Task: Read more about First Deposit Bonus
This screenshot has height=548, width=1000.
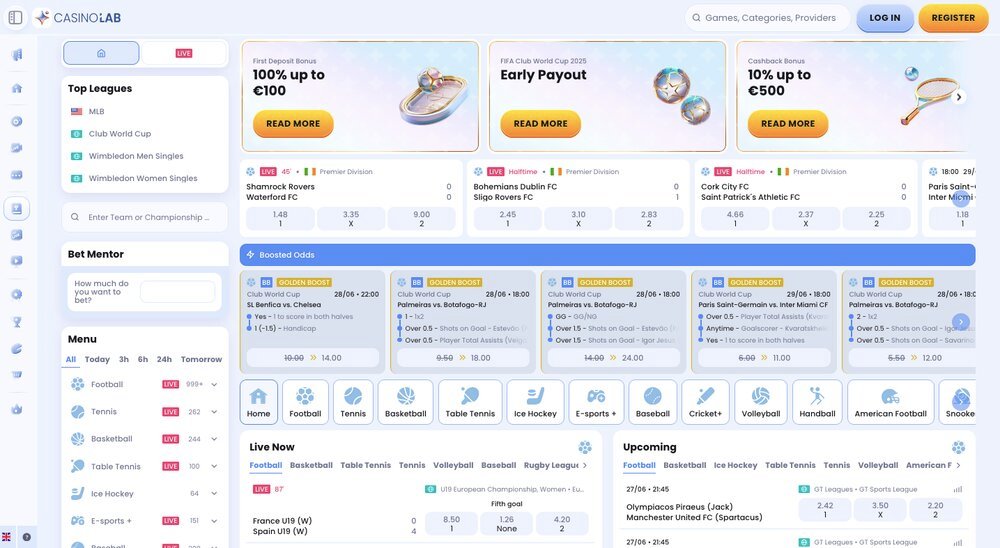Action: pyautogui.click(x=293, y=124)
